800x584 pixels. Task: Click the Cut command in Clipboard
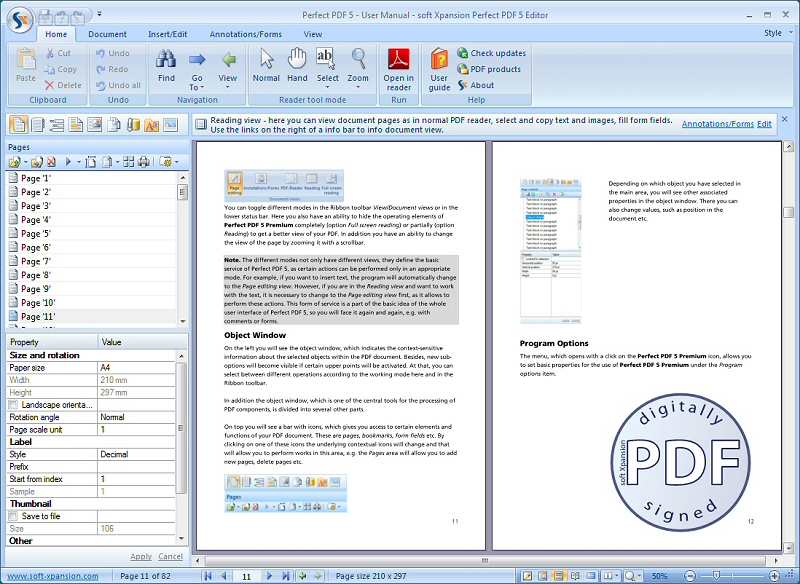(x=59, y=53)
